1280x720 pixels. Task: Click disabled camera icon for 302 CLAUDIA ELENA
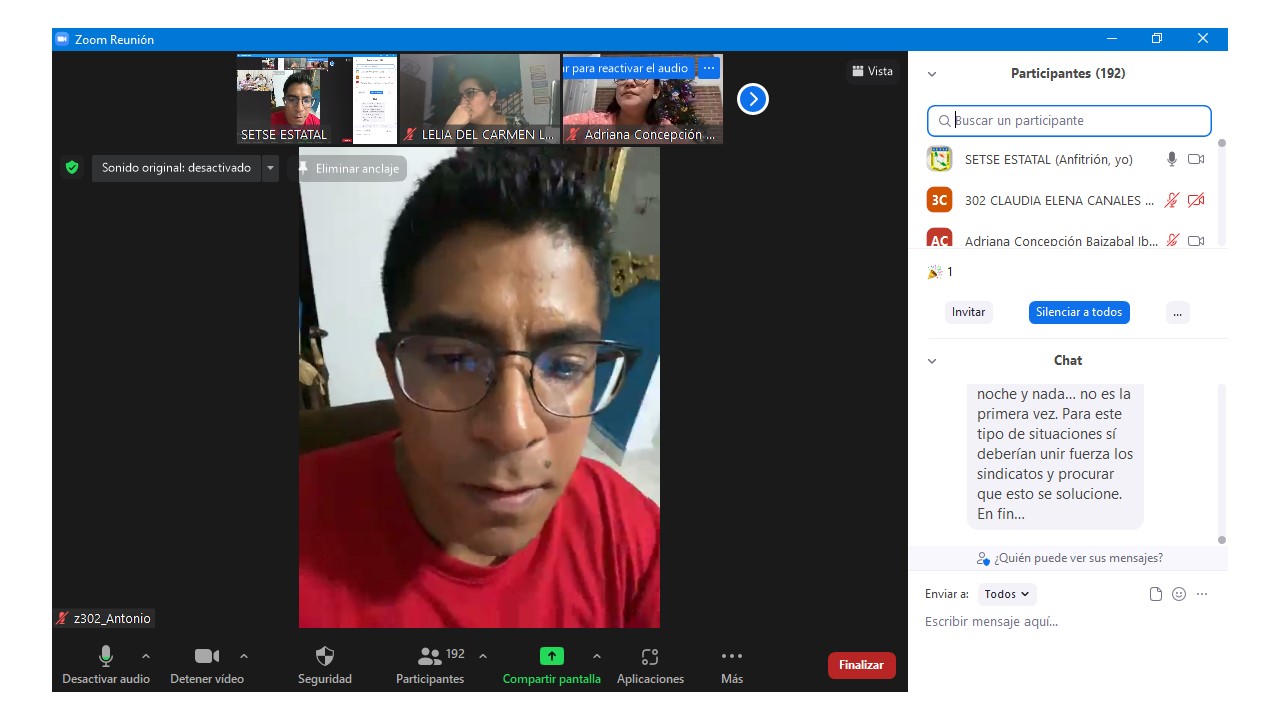click(1196, 200)
